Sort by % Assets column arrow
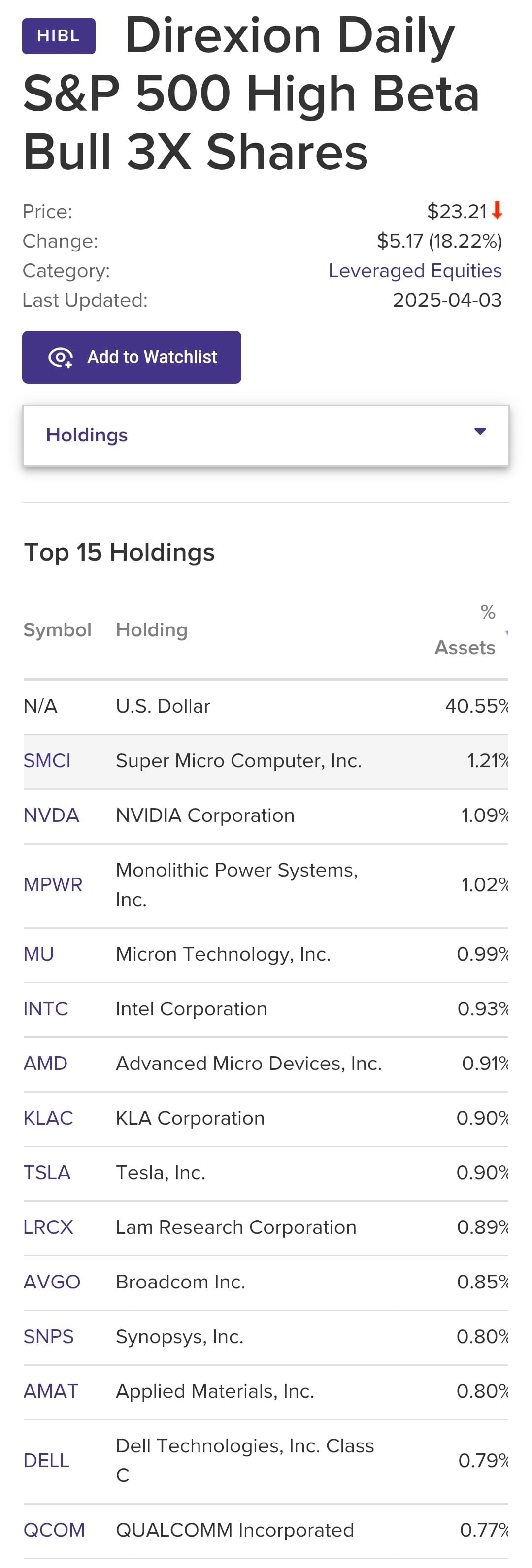The width and height of the screenshot is (532, 1568). click(x=506, y=634)
